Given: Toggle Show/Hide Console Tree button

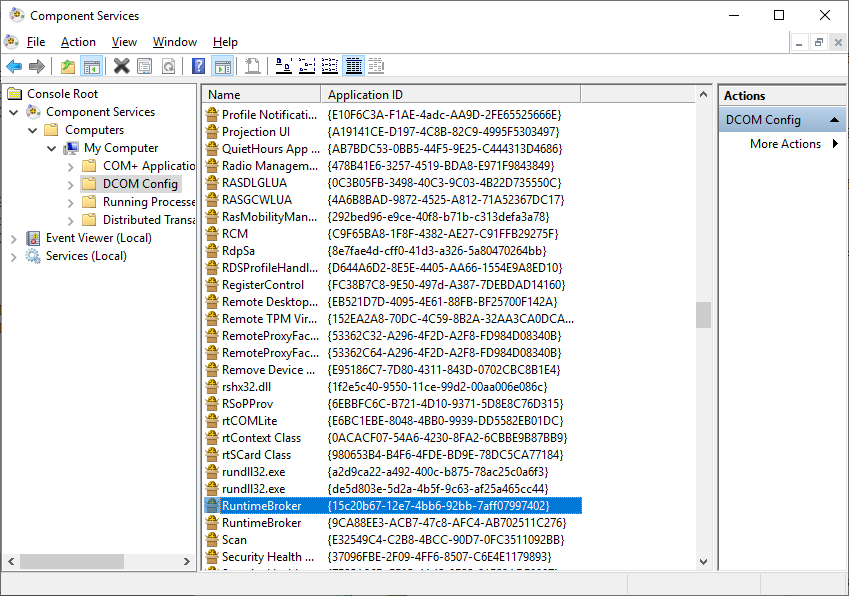Looking at the screenshot, I should click(92, 67).
